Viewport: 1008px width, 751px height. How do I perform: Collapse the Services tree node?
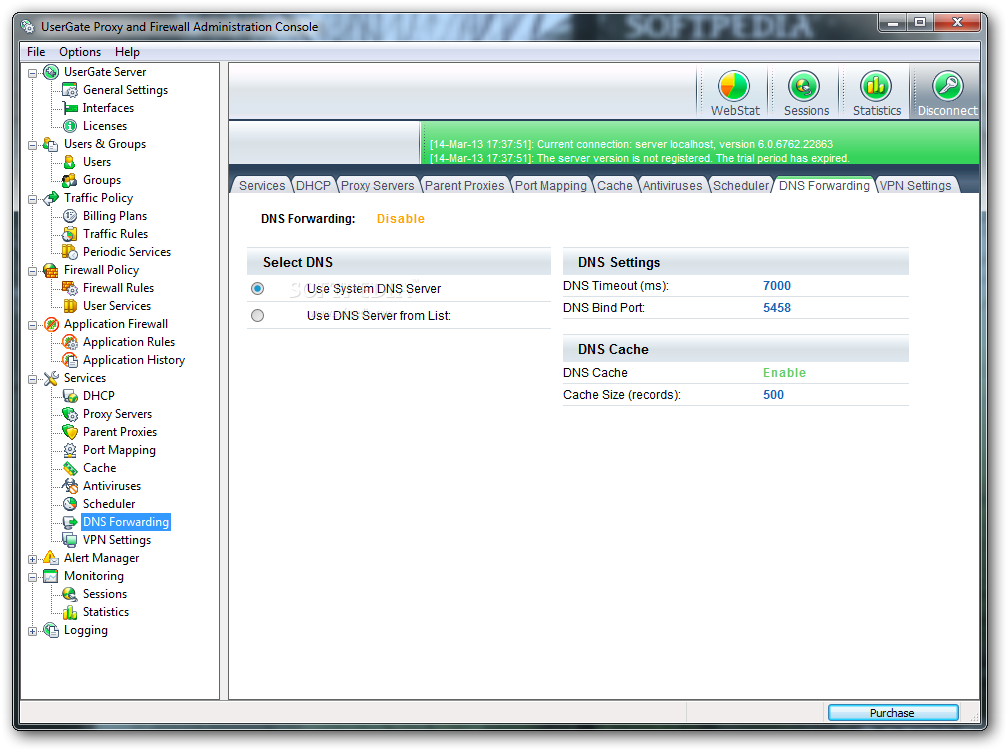[32, 379]
